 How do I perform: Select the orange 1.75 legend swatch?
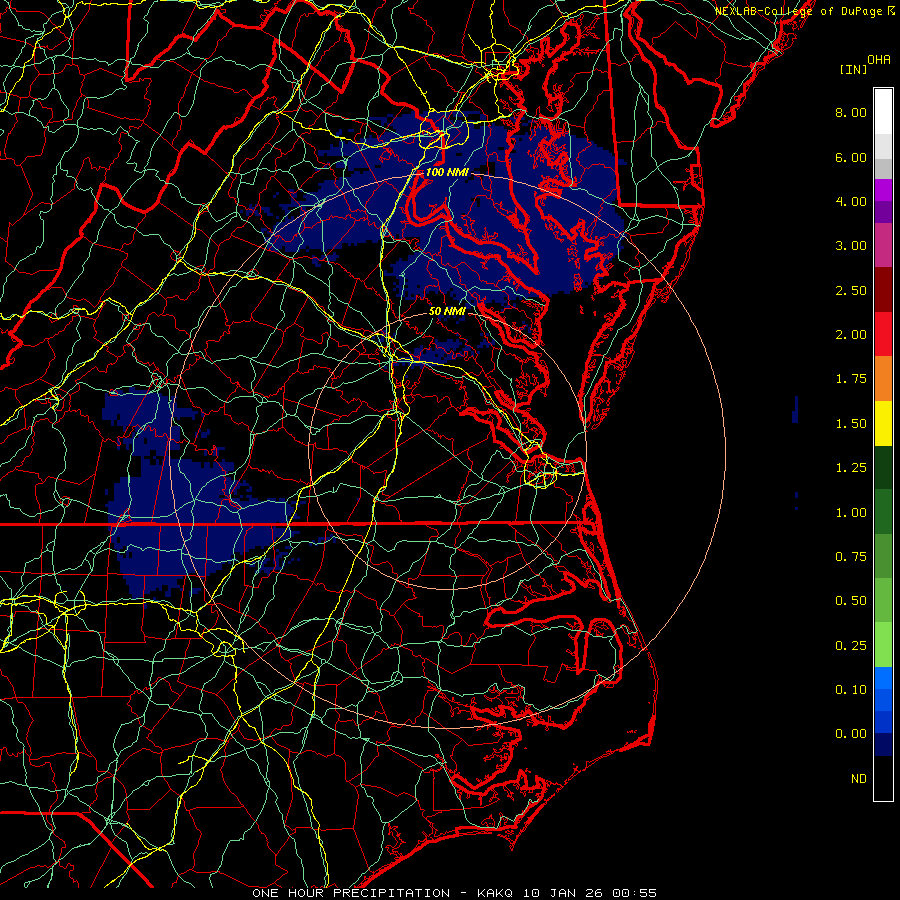(x=883, y=379)
